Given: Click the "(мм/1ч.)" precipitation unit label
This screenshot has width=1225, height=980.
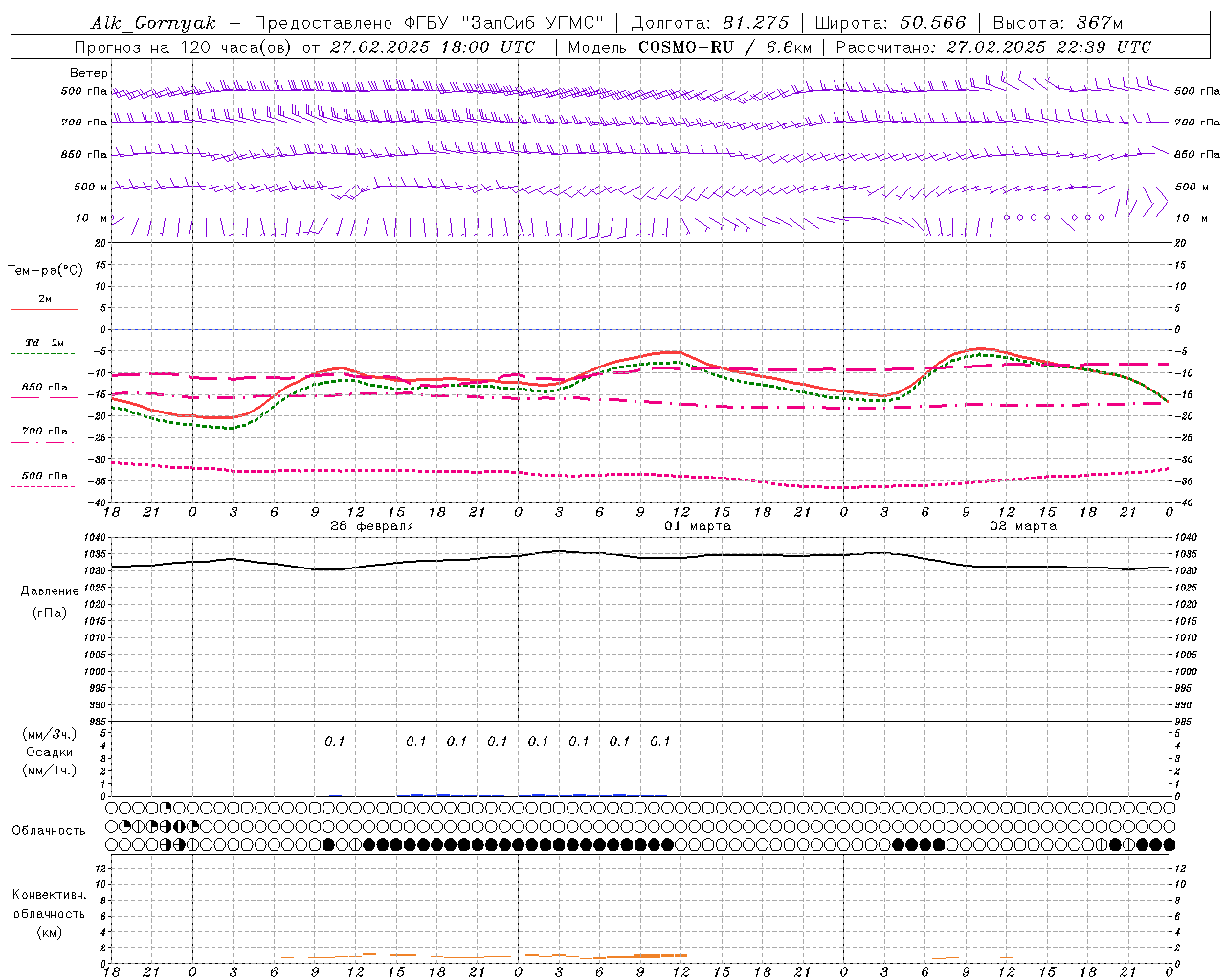Looking at the screenshot, I should pos(50,770).
